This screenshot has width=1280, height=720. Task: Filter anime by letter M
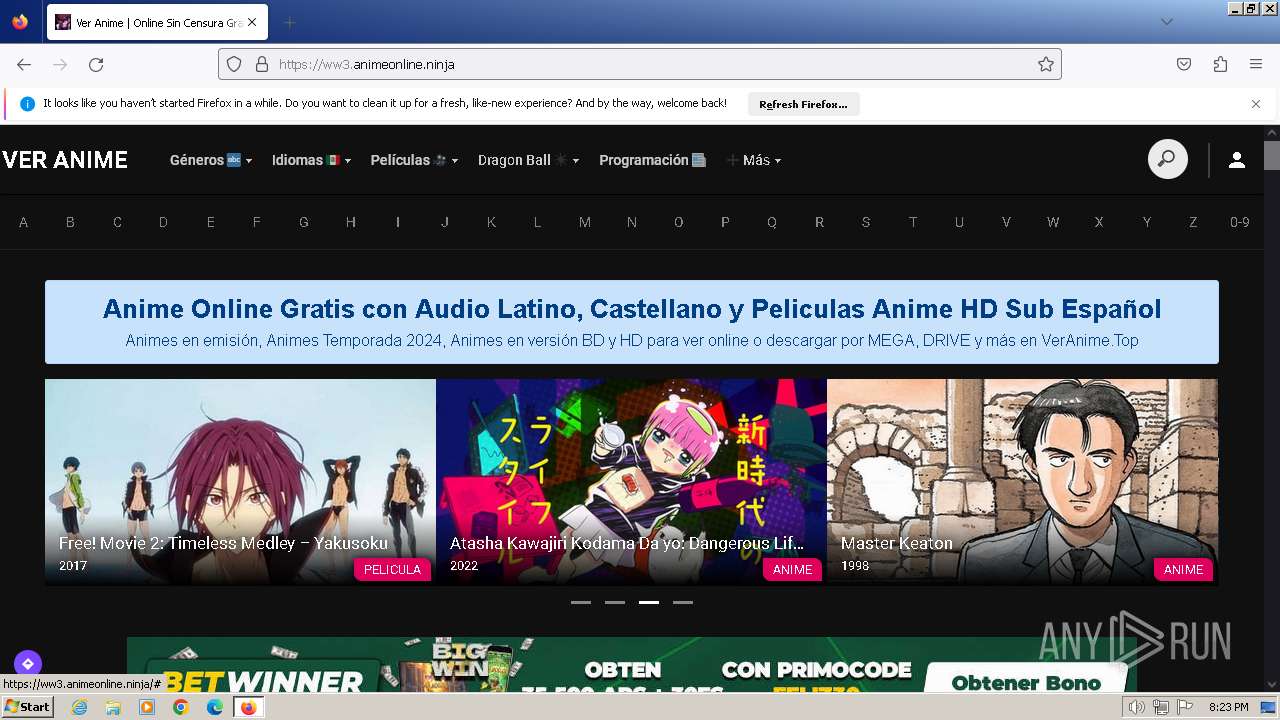[x=585, y=222]
